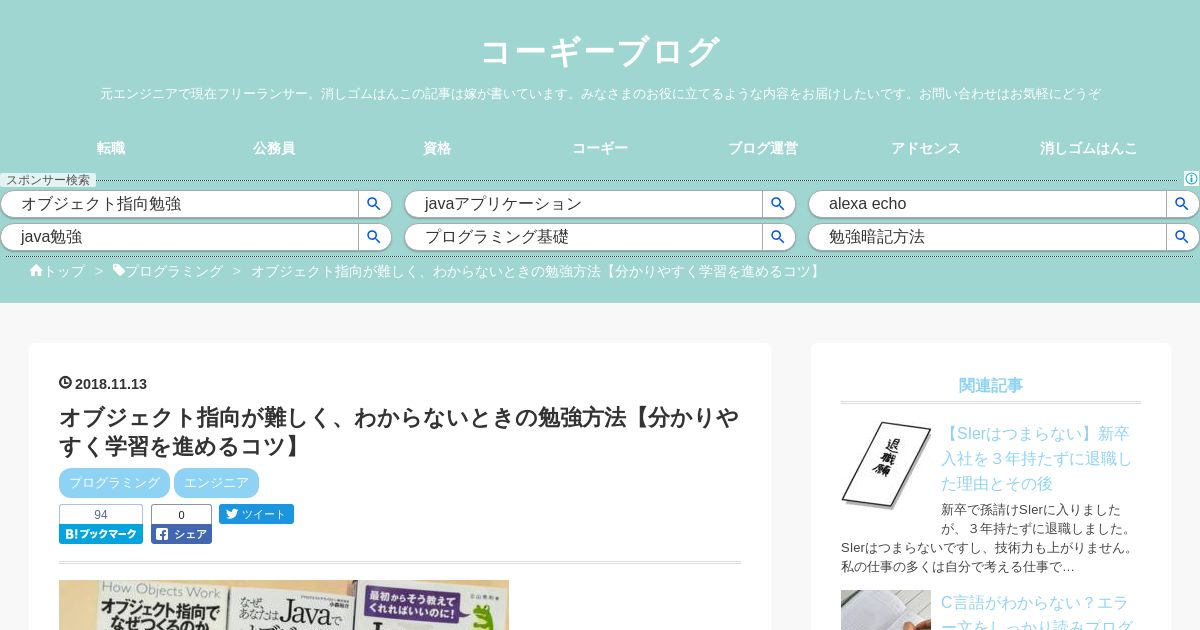Open the 転職 menu
The image size is (1200, 630).
[111, 148]
